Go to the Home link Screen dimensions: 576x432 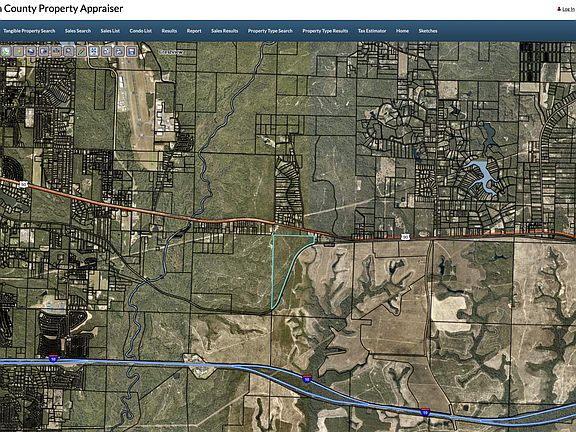click(x=402, y=31)
